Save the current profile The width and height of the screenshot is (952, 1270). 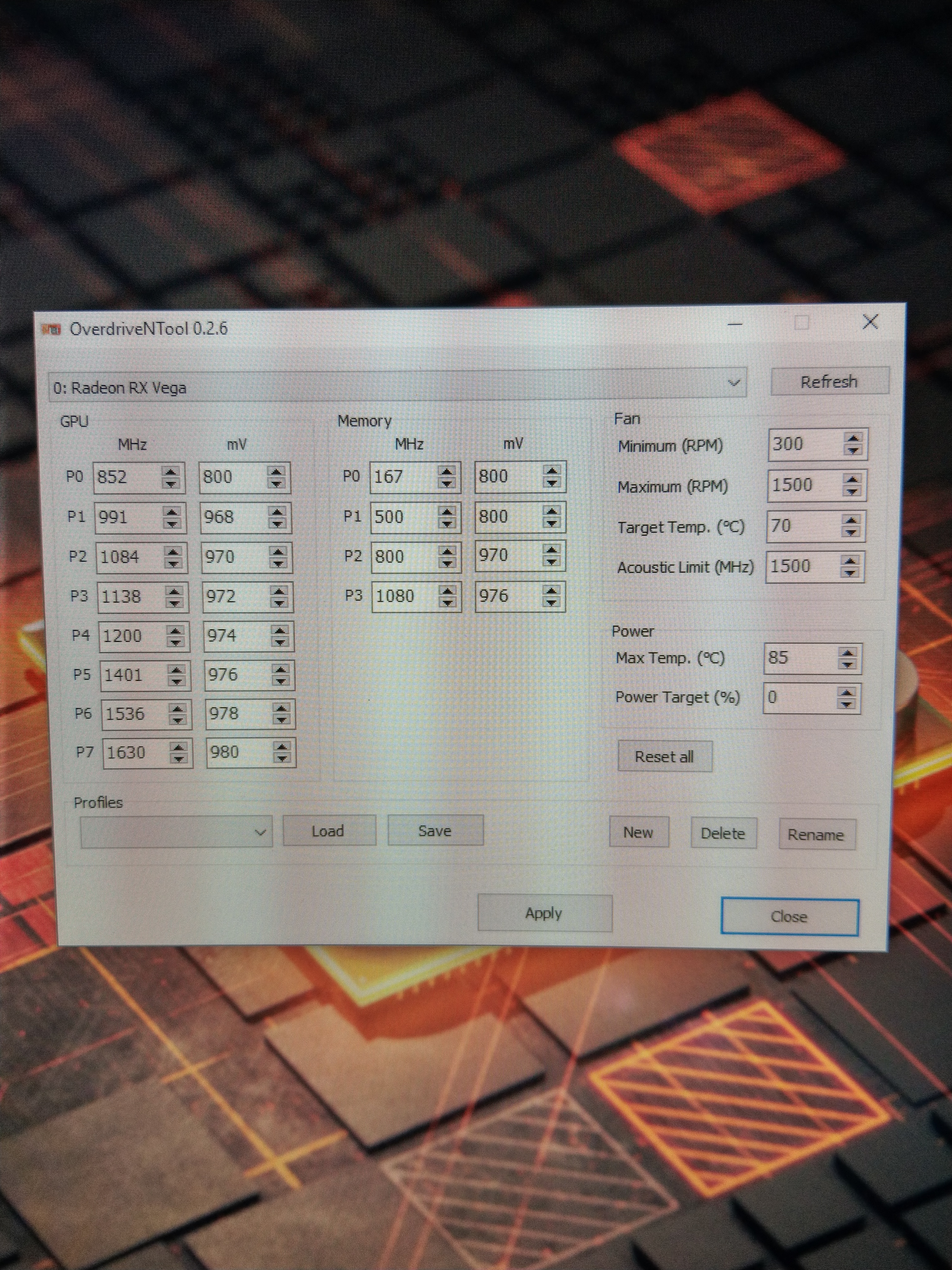point(435,831)
